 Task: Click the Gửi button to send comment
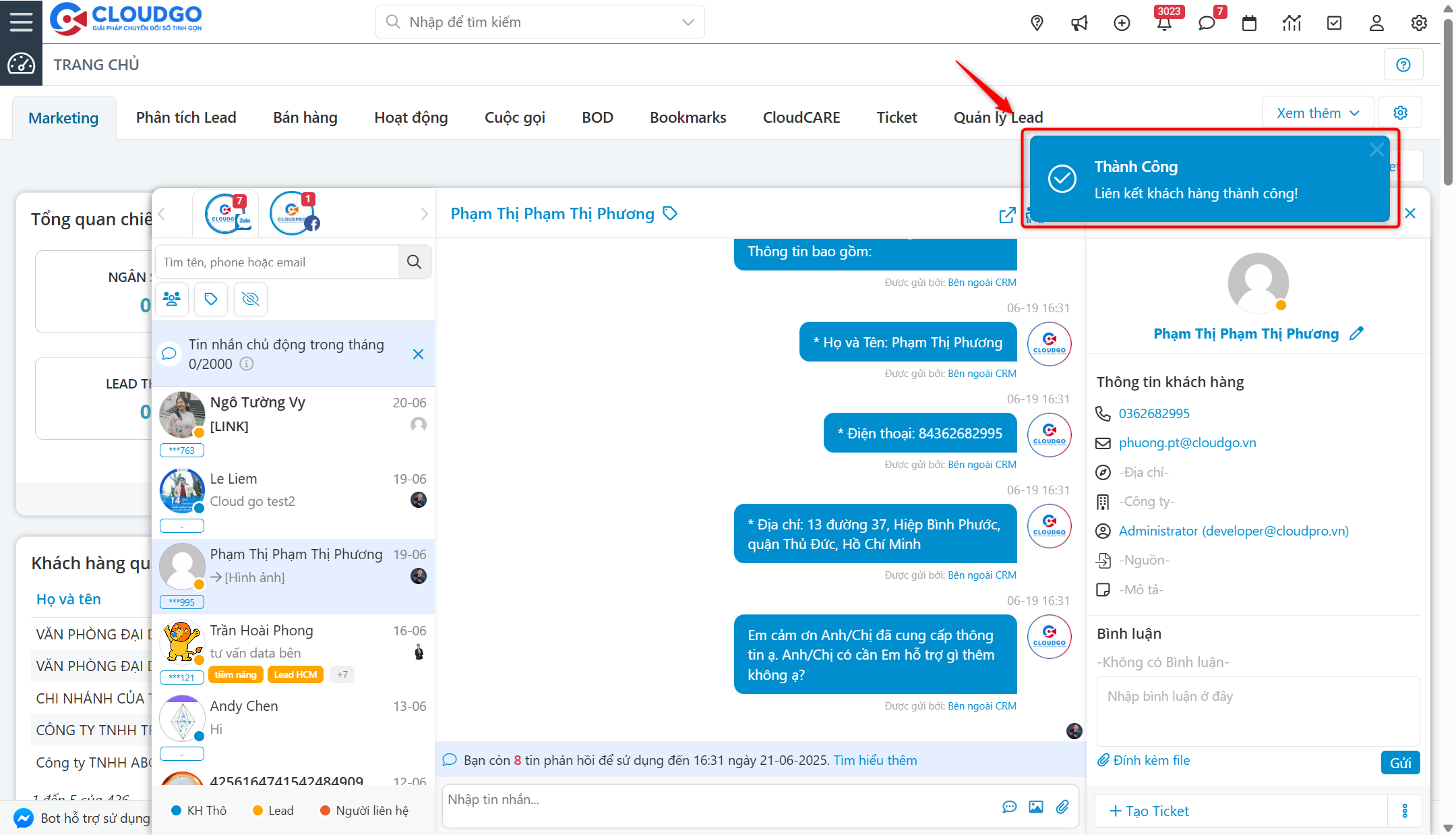pos(1400,762)
